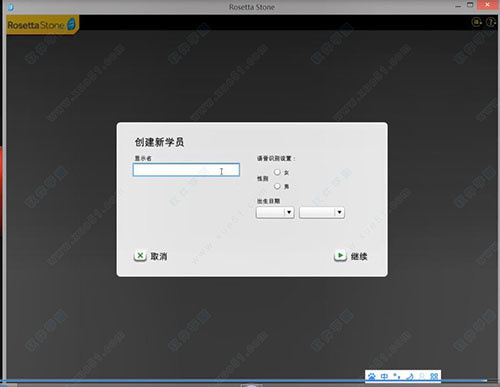Open the soft keyboard icon in IME bar

point(422,376)
